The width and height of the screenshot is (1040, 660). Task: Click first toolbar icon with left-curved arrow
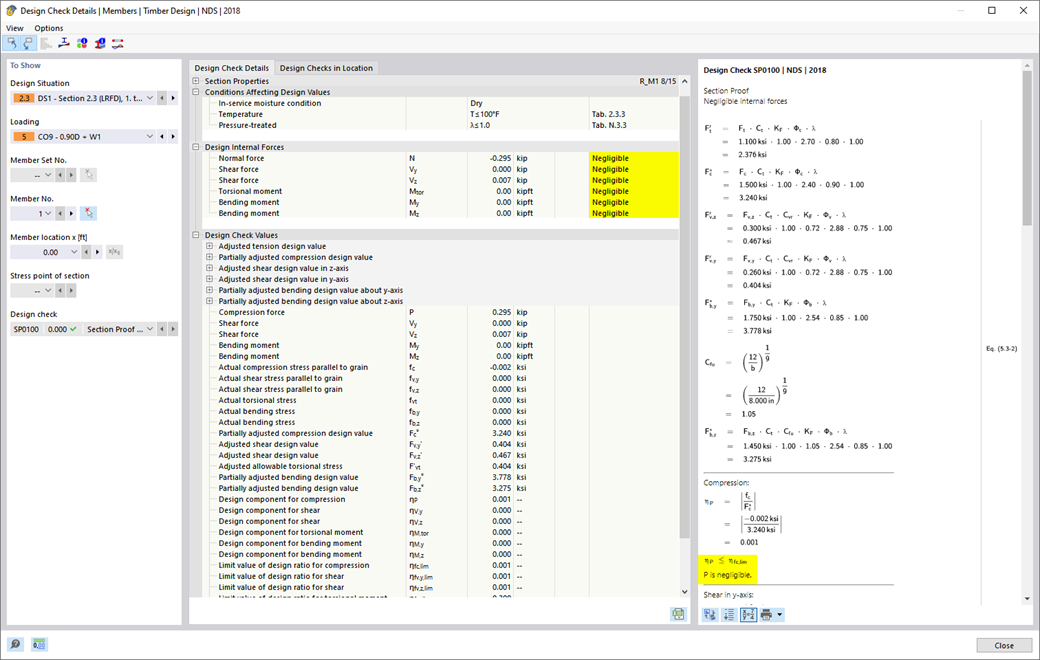click(x=11, y=43)
